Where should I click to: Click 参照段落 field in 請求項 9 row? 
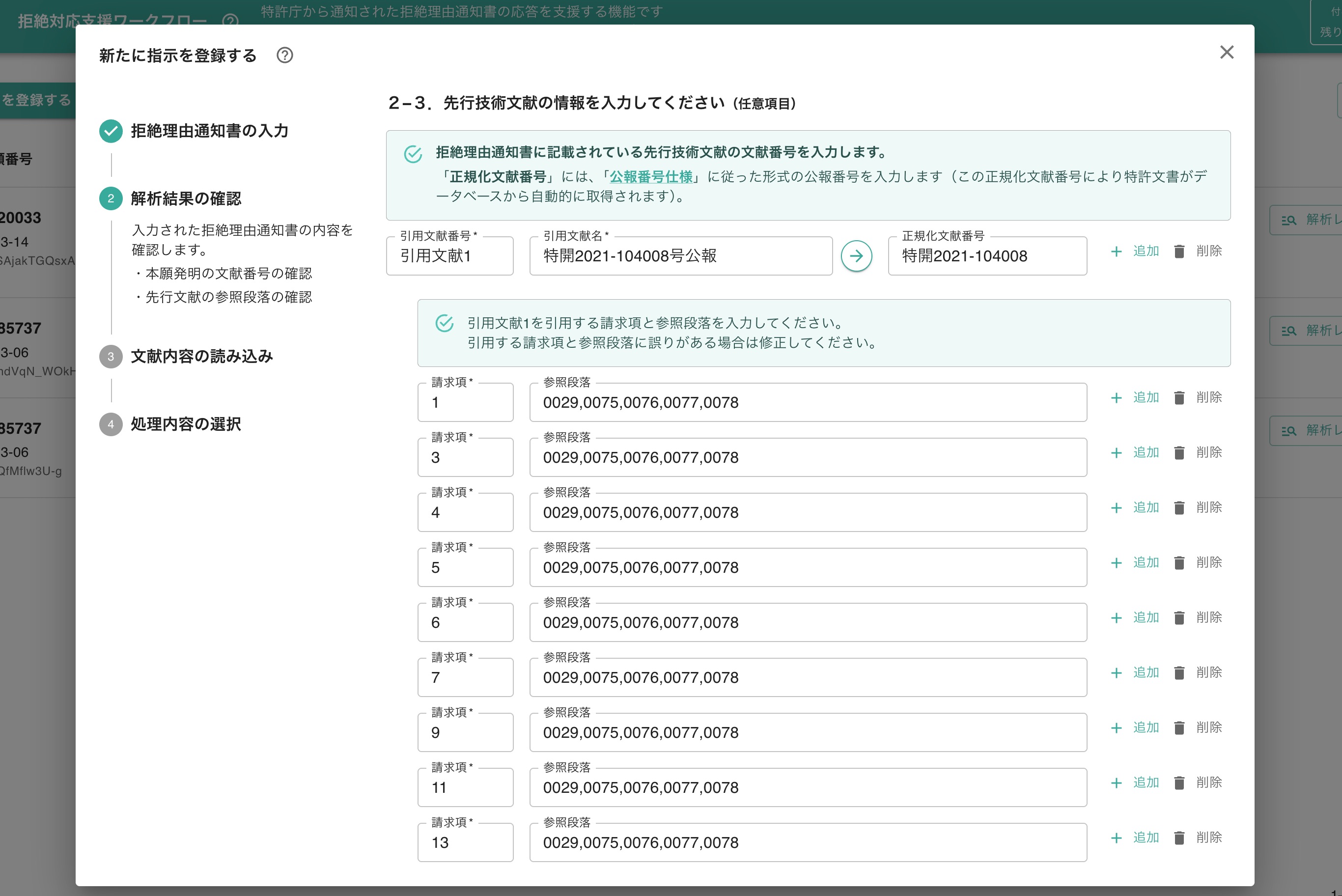tap(808, 732)
